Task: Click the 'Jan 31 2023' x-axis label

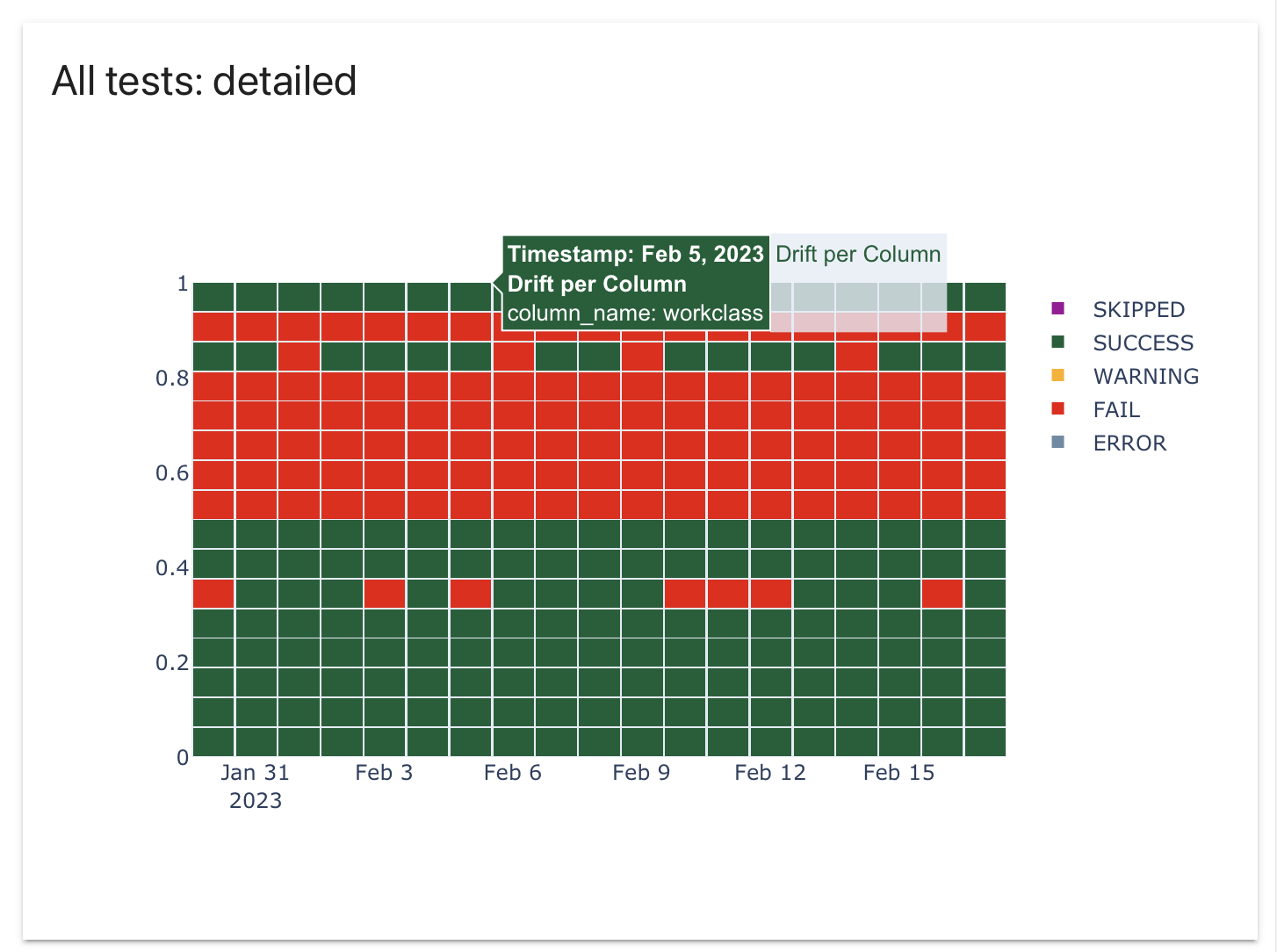Action: [x=256, y=785]
